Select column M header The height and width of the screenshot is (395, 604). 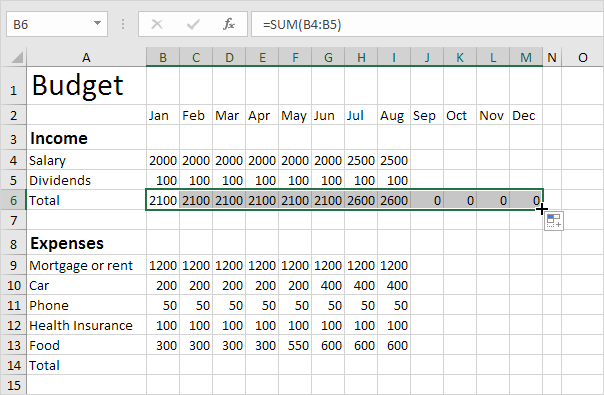(x=526, y=57)
